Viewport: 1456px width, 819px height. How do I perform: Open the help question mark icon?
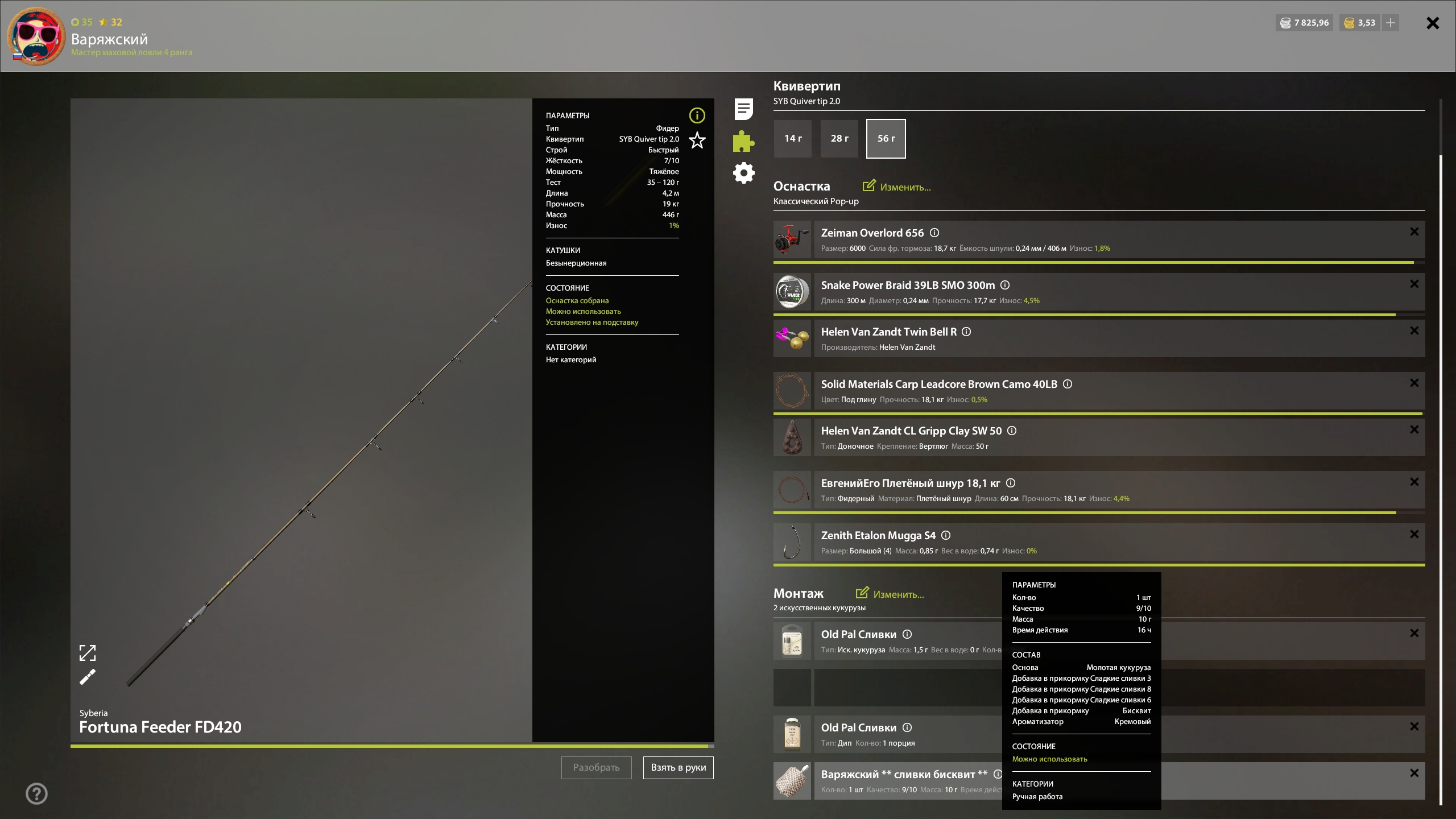click(x=37, y=793)
